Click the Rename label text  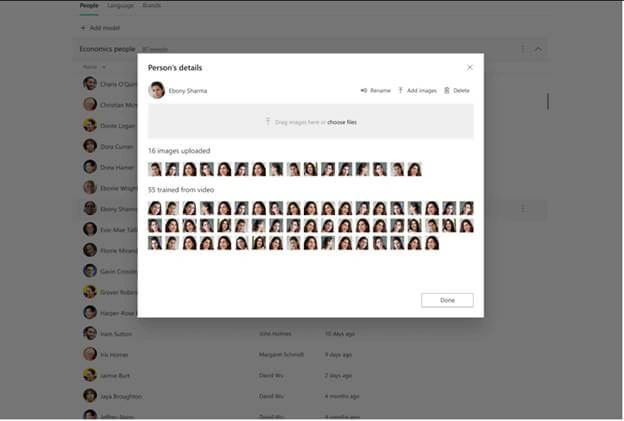(380, 91)
